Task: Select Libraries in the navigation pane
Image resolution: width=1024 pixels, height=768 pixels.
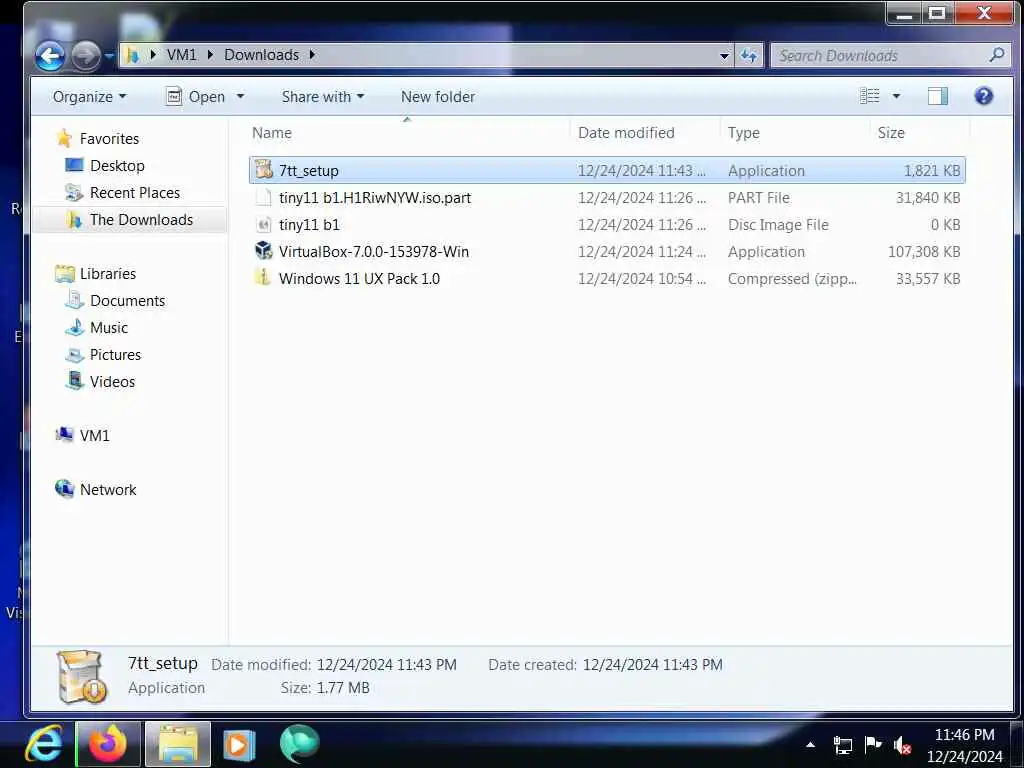Action: pyautogui.click(x=108, y=274)
